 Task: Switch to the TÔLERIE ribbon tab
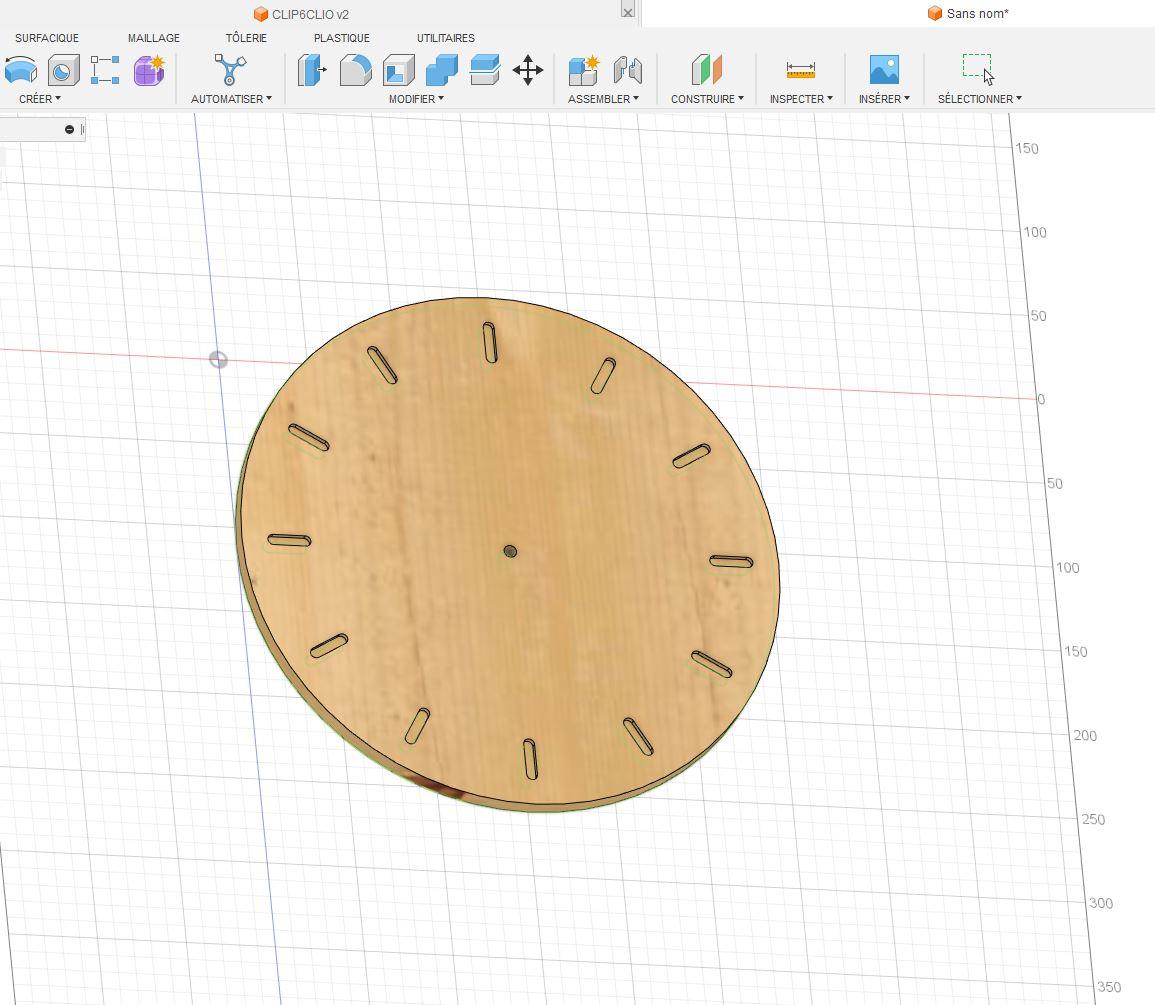tap(245, 37)
